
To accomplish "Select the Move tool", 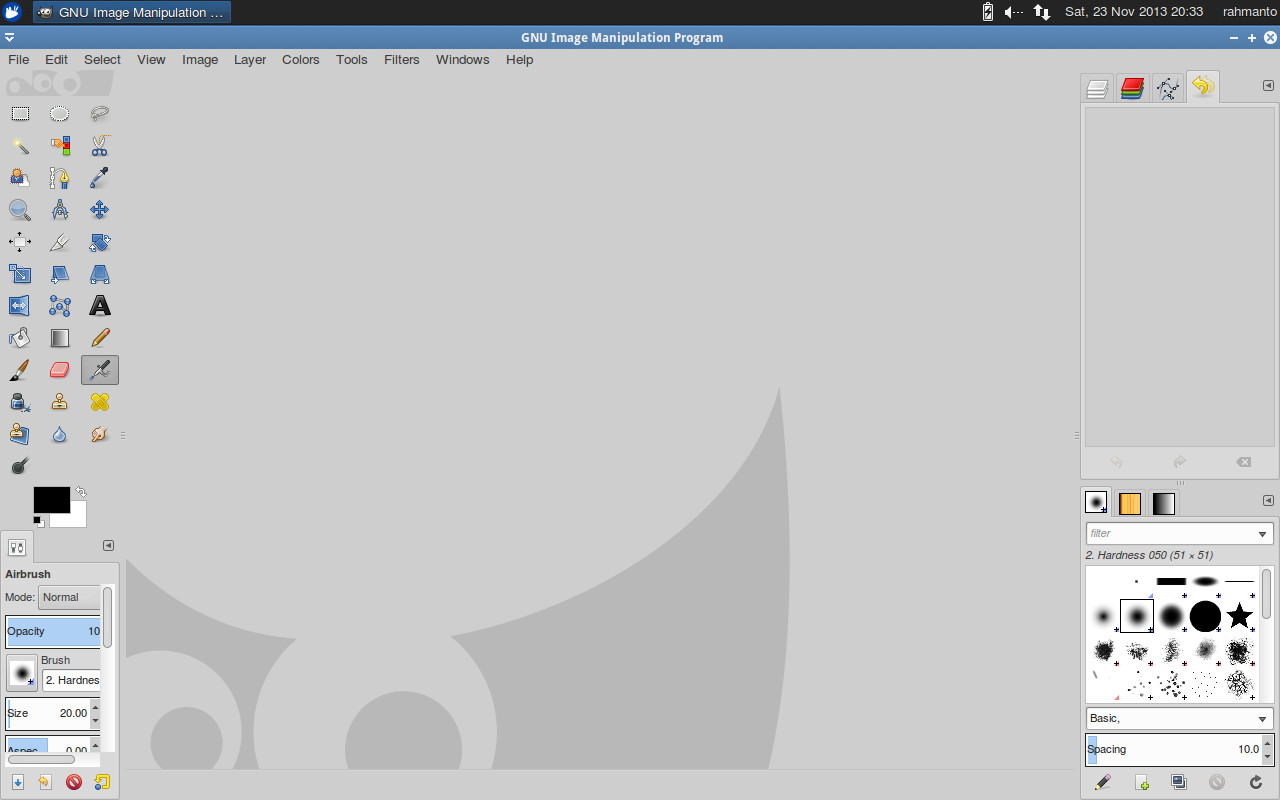I will pos(100,210).
